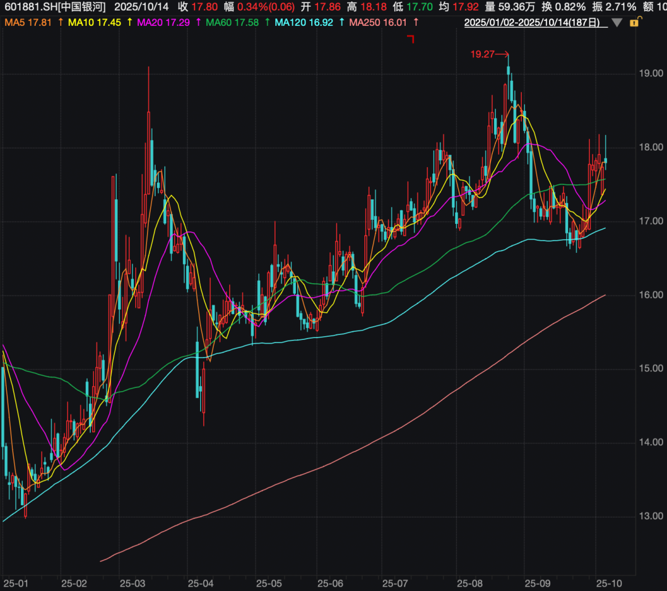This screenshot has height=591, width=667.
Task: Toggle the MA20 17.29 indicator legend
Action: pos(165,22)
